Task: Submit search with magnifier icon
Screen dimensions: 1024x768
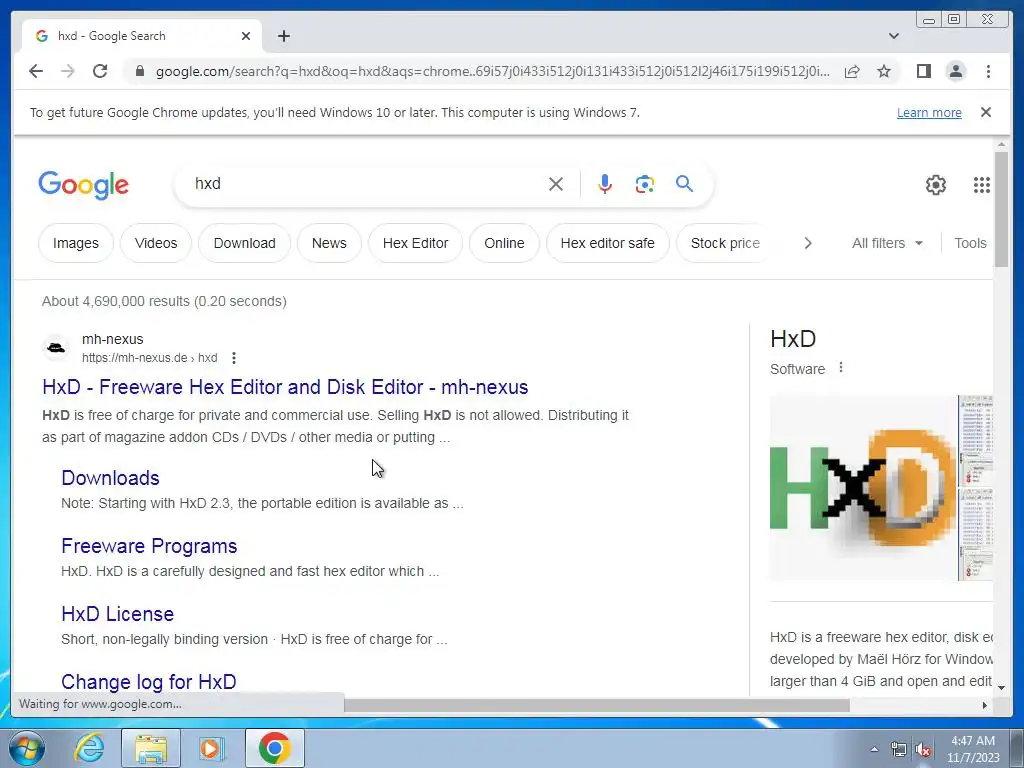Action: pos(684,184)
